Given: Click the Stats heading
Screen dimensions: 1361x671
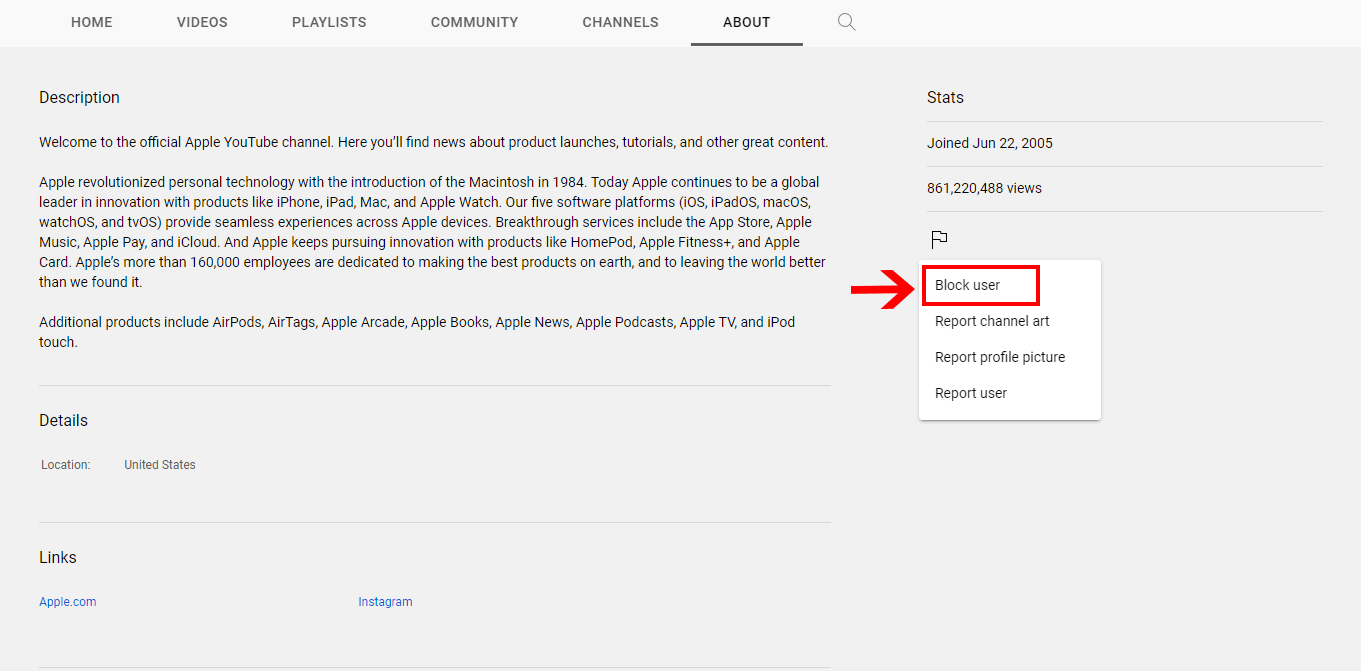Looking at the screenshot, I should point(944,97).
